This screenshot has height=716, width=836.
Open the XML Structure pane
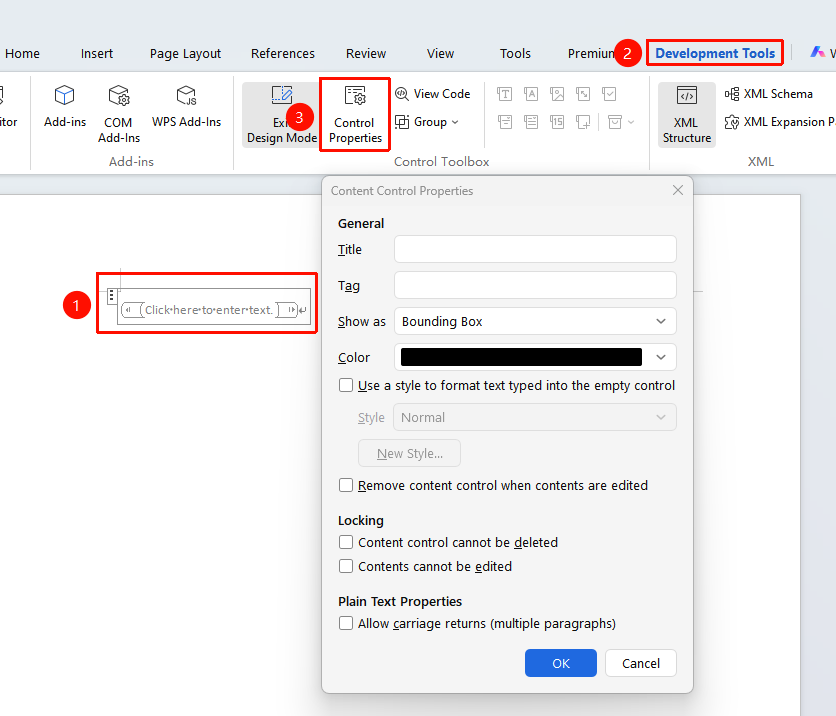[687, 115]
